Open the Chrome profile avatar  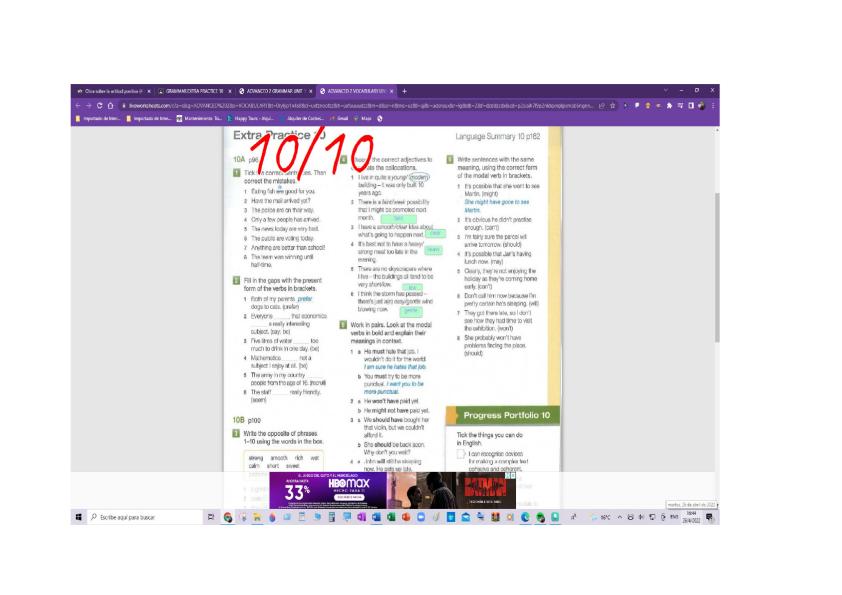701,106
